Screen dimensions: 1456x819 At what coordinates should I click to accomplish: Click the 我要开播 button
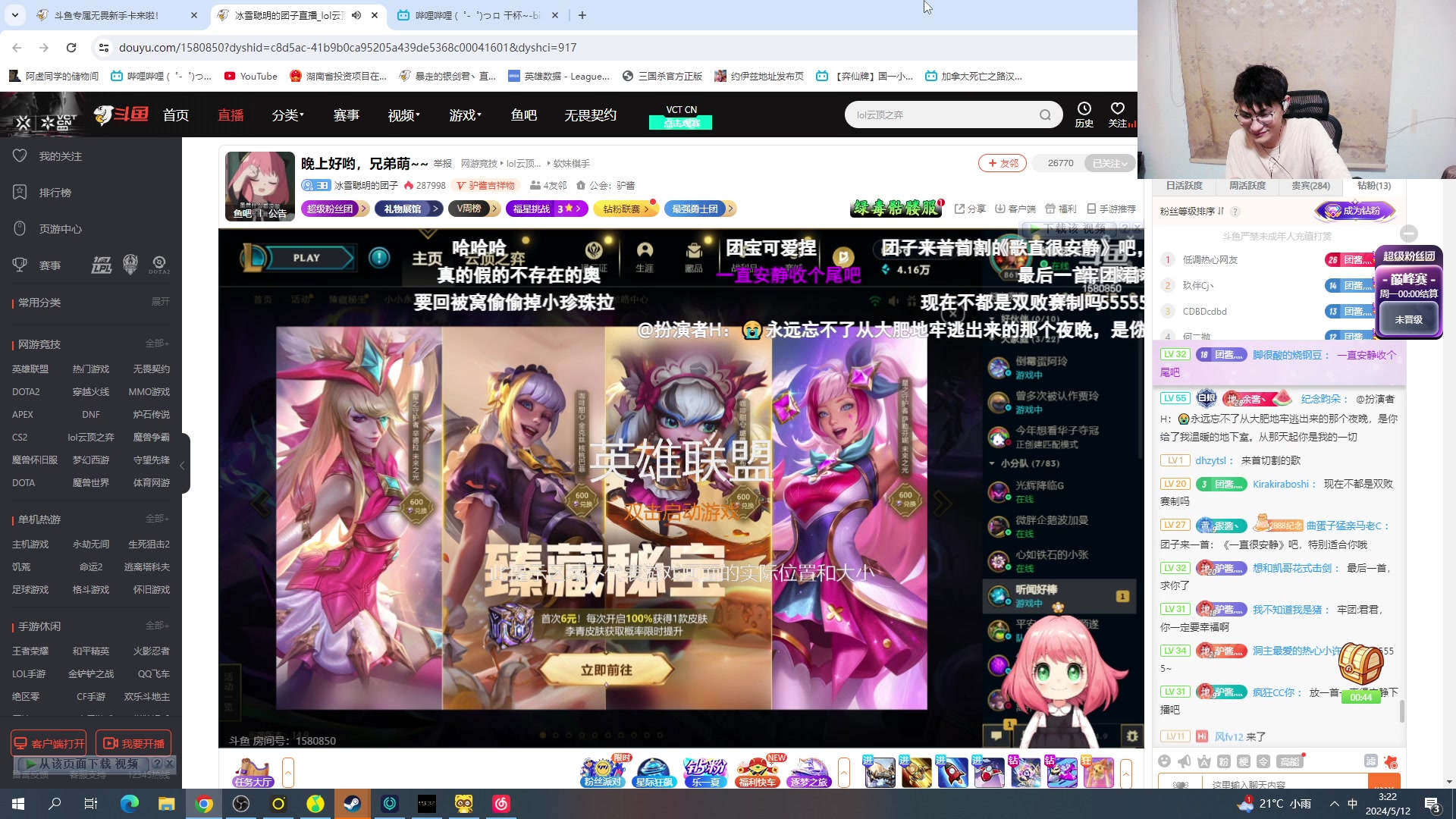pos(134,744)
